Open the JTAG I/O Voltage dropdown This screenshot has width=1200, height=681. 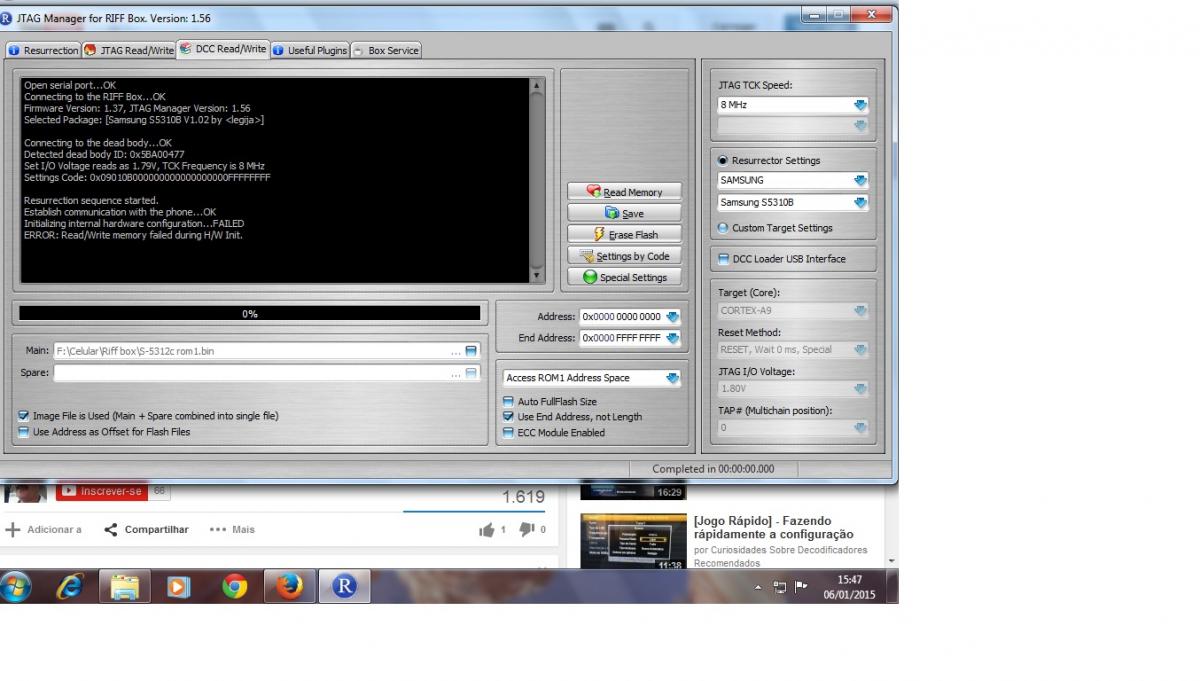[x=860, y=389]
